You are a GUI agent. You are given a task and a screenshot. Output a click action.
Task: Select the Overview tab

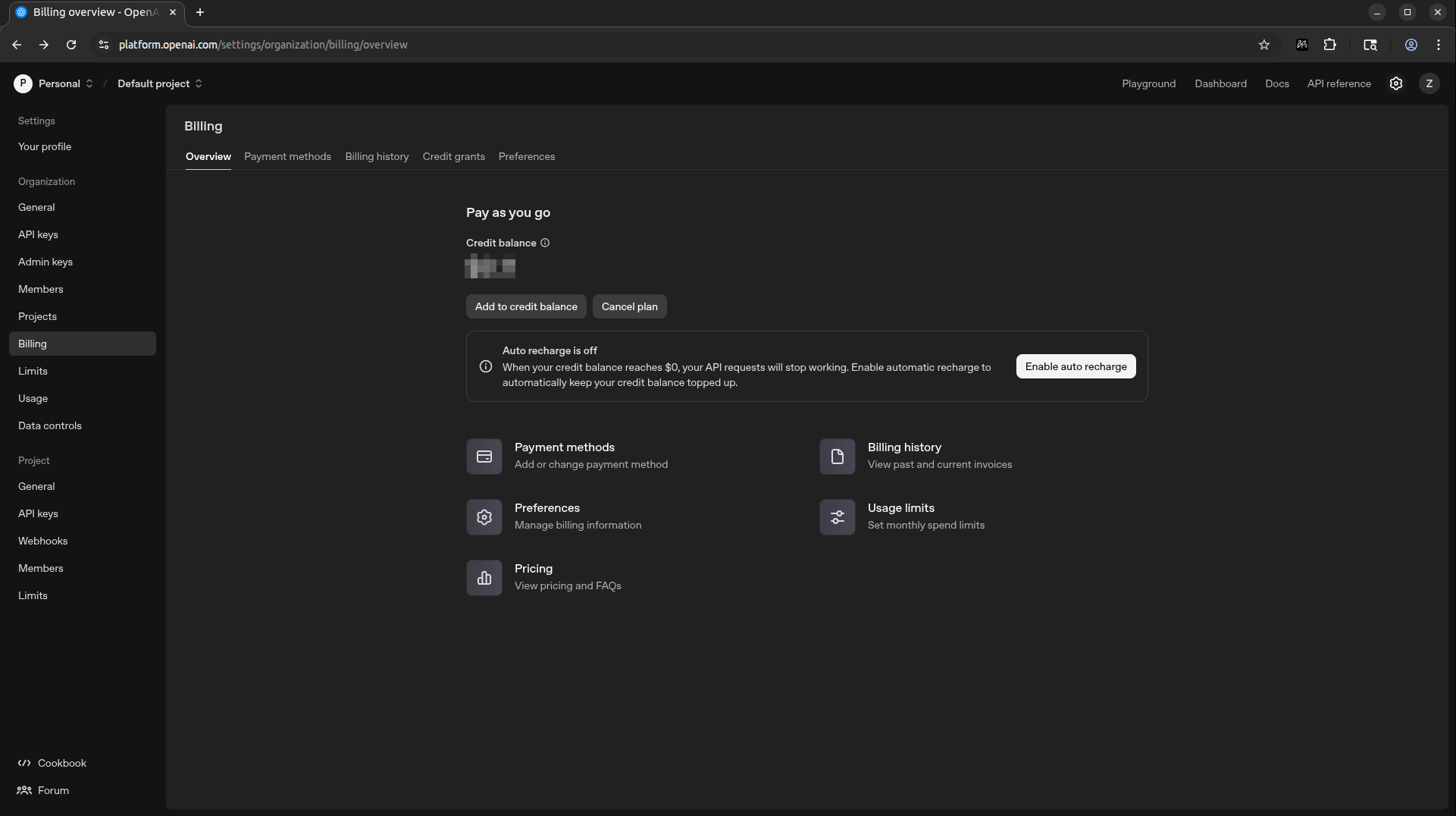[208, 156]
